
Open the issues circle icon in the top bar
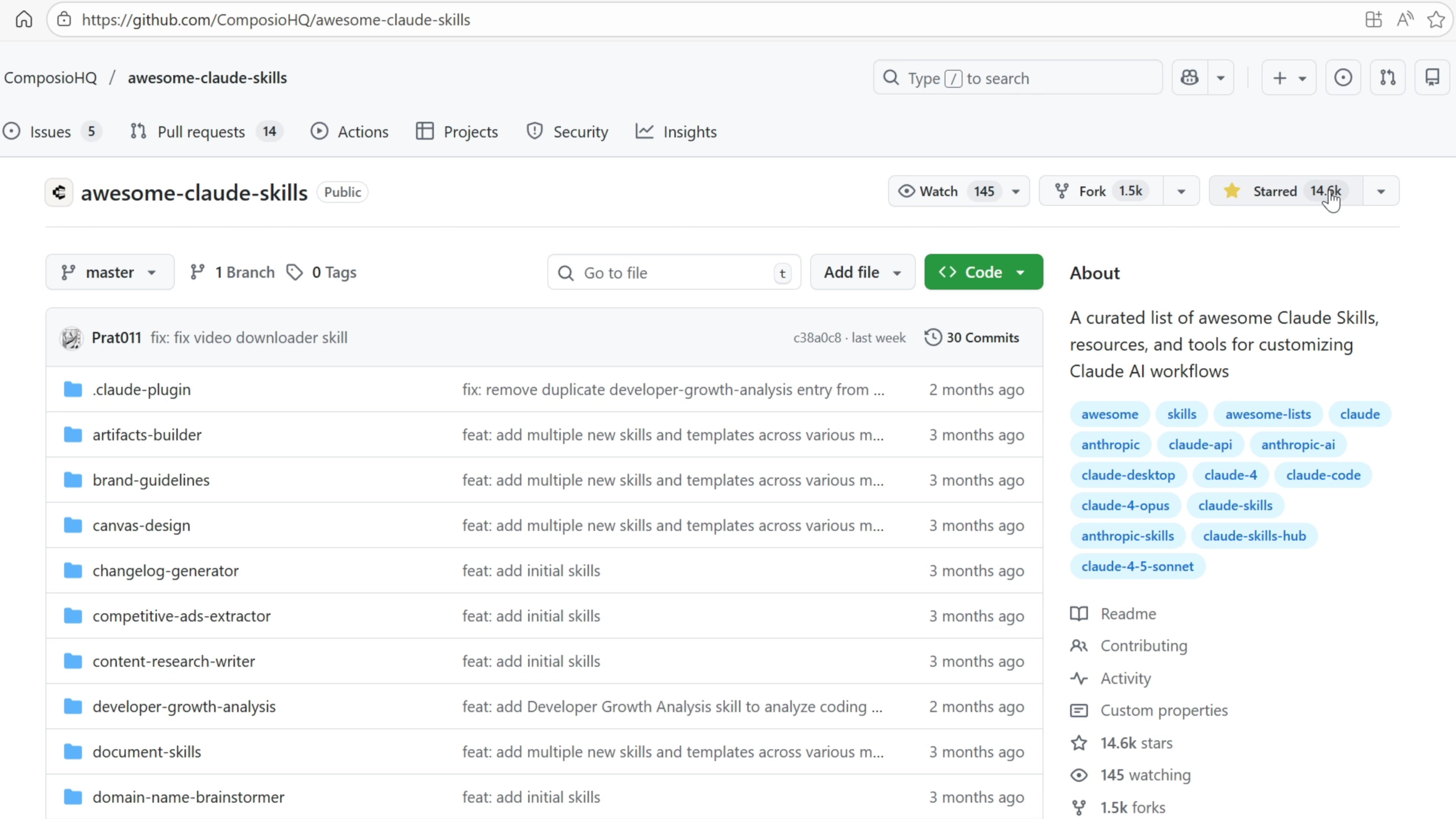[x=1343, y=77]
